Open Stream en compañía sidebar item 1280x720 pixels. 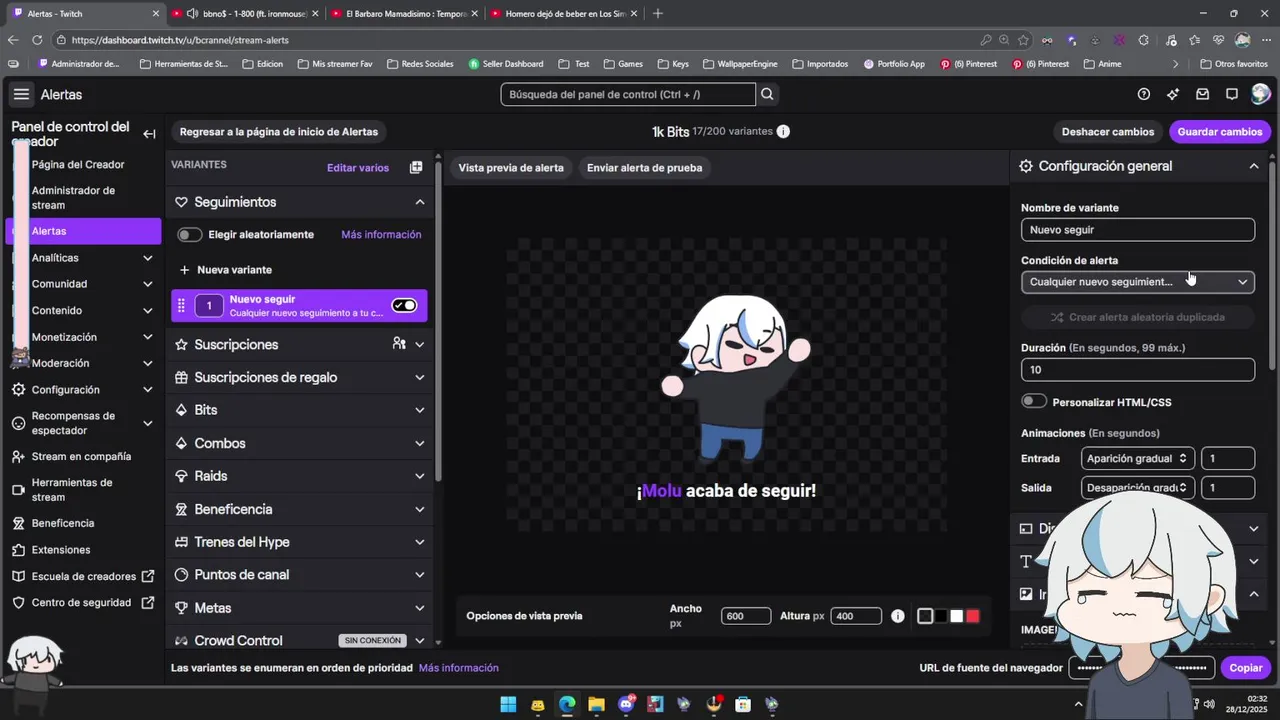pyautogui.click(x=81, y=456)
